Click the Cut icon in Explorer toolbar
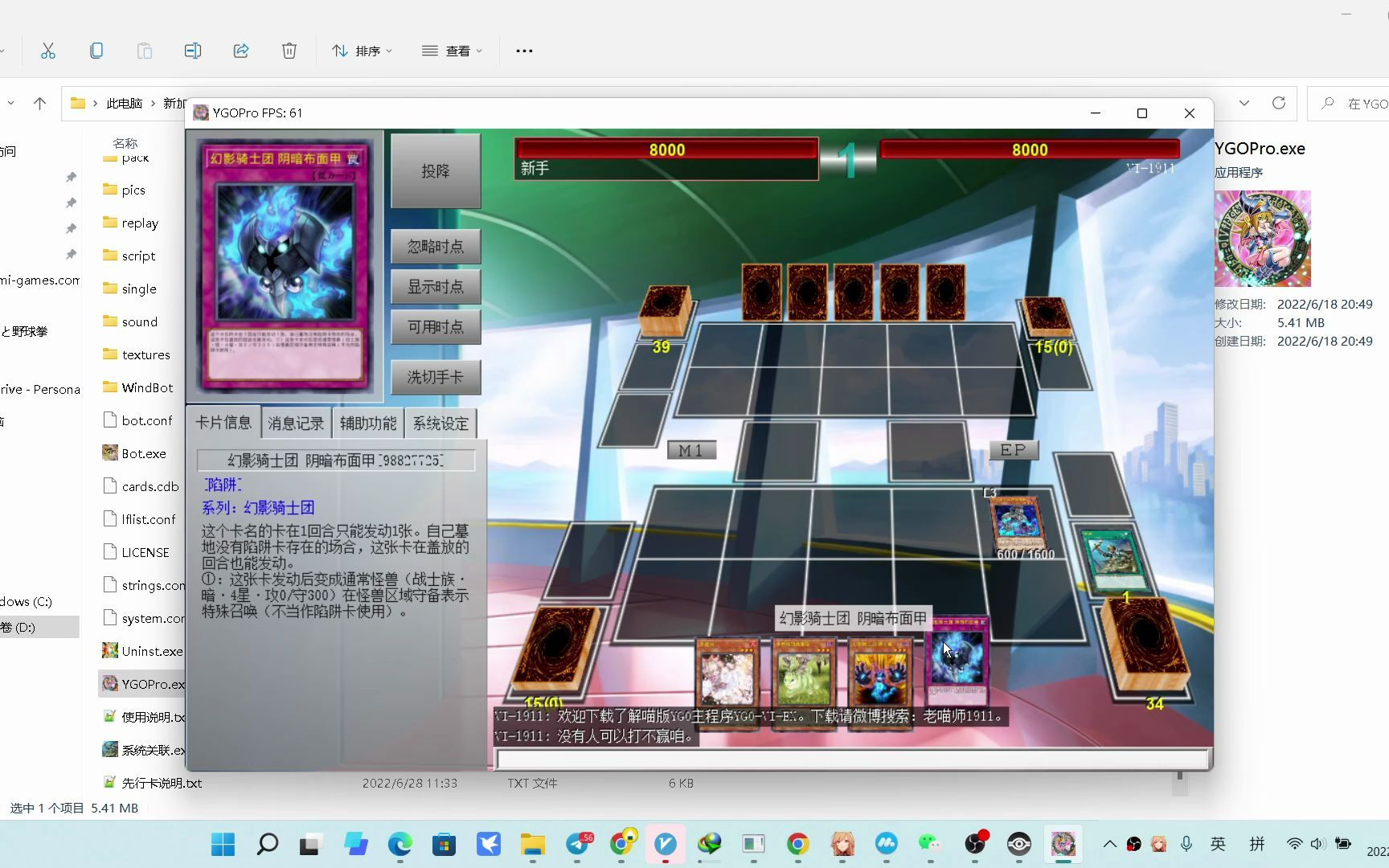Screen dimensions: 1389x868 (48, 51)
